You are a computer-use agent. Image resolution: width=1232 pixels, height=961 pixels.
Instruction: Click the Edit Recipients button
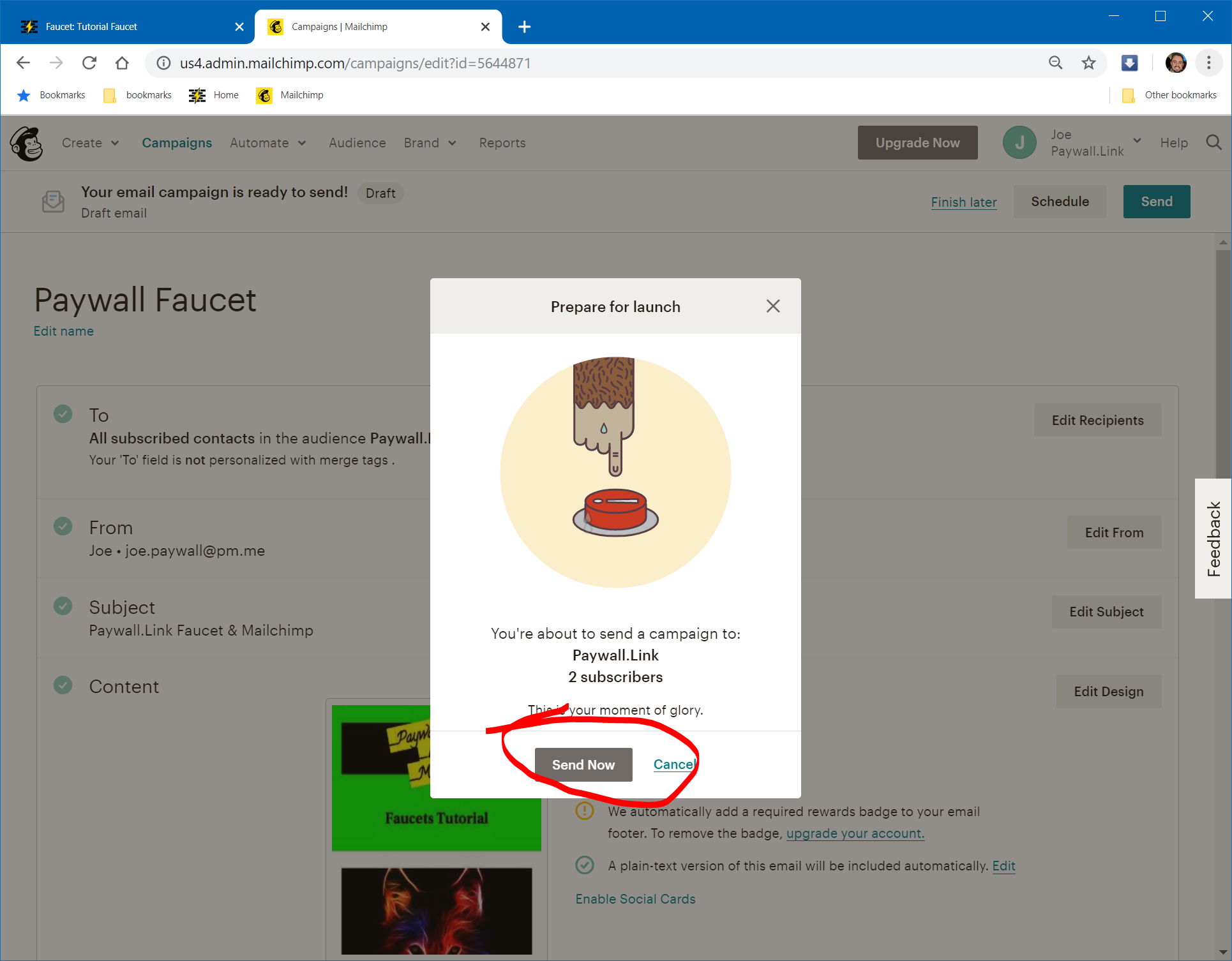coord(1097,420)
